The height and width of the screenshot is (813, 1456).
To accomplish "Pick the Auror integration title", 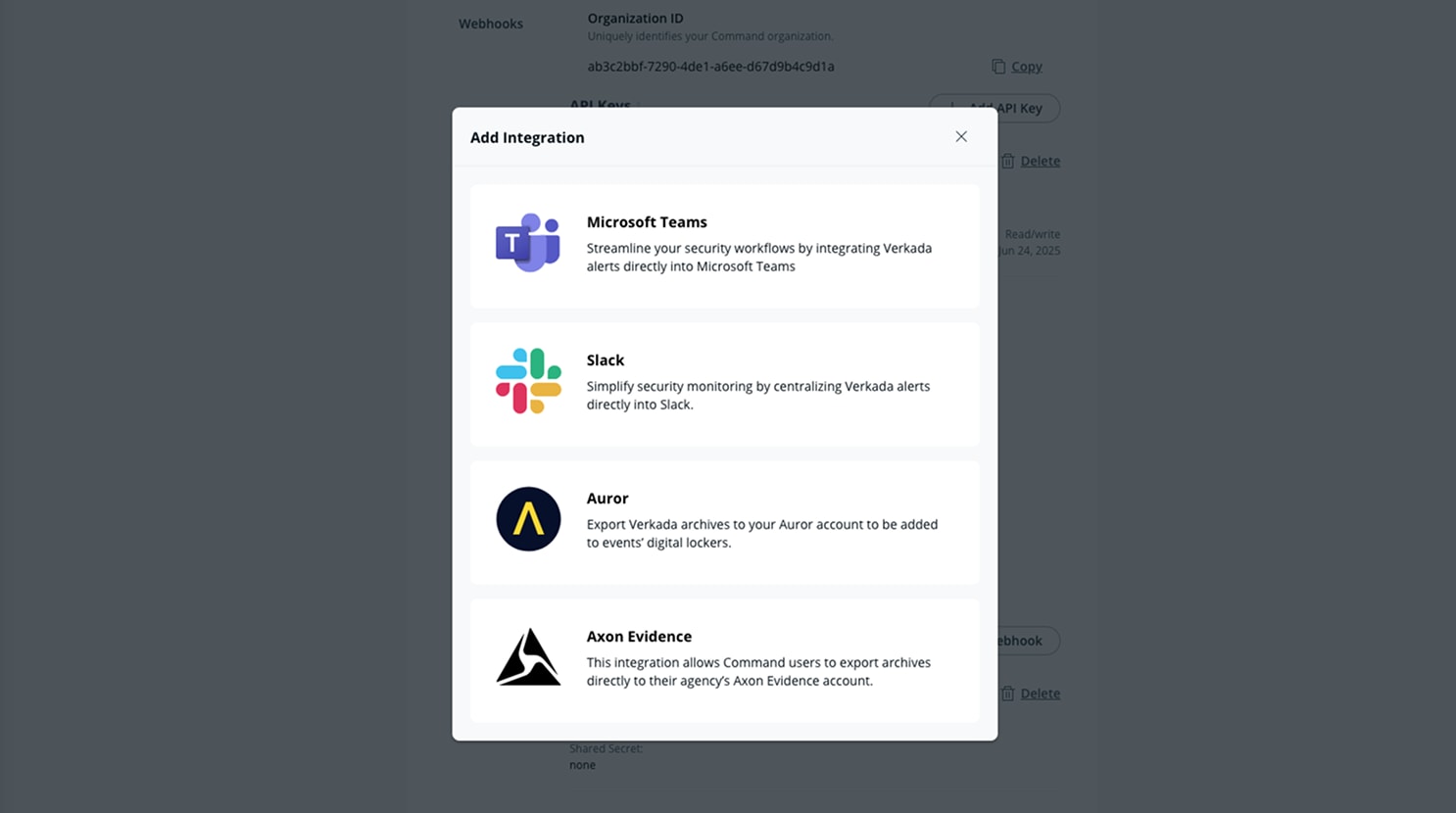I will point(607,499).
